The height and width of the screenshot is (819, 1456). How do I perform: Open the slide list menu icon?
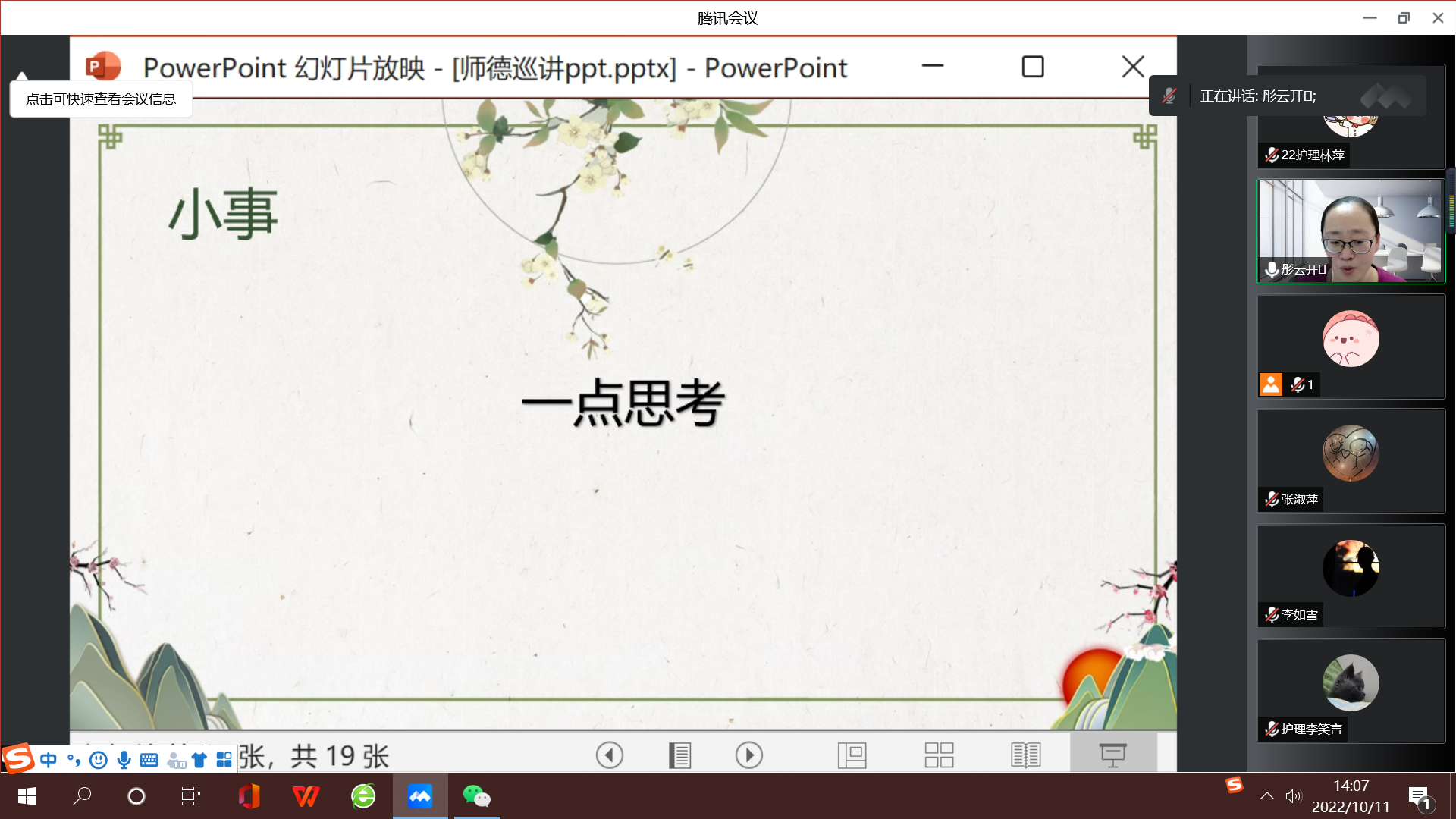679,755
